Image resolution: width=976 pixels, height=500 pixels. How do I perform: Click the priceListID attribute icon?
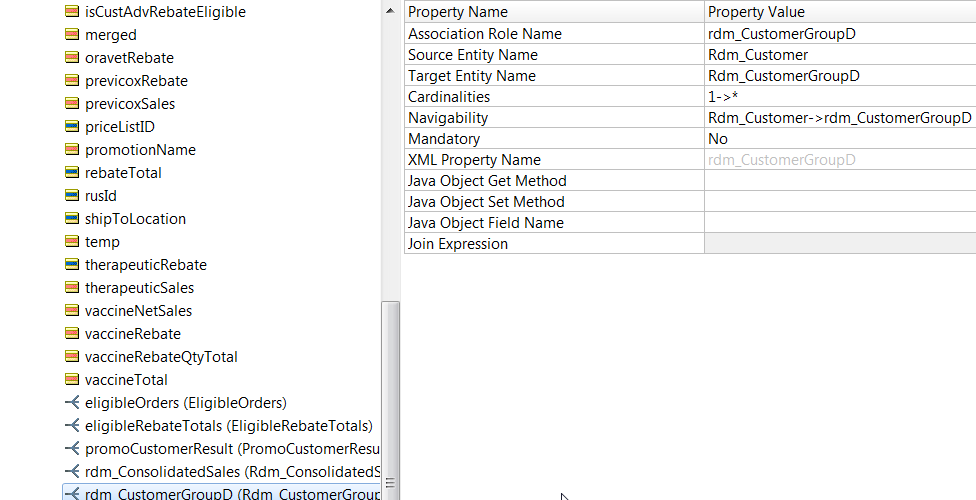click(x=72, y=126)
